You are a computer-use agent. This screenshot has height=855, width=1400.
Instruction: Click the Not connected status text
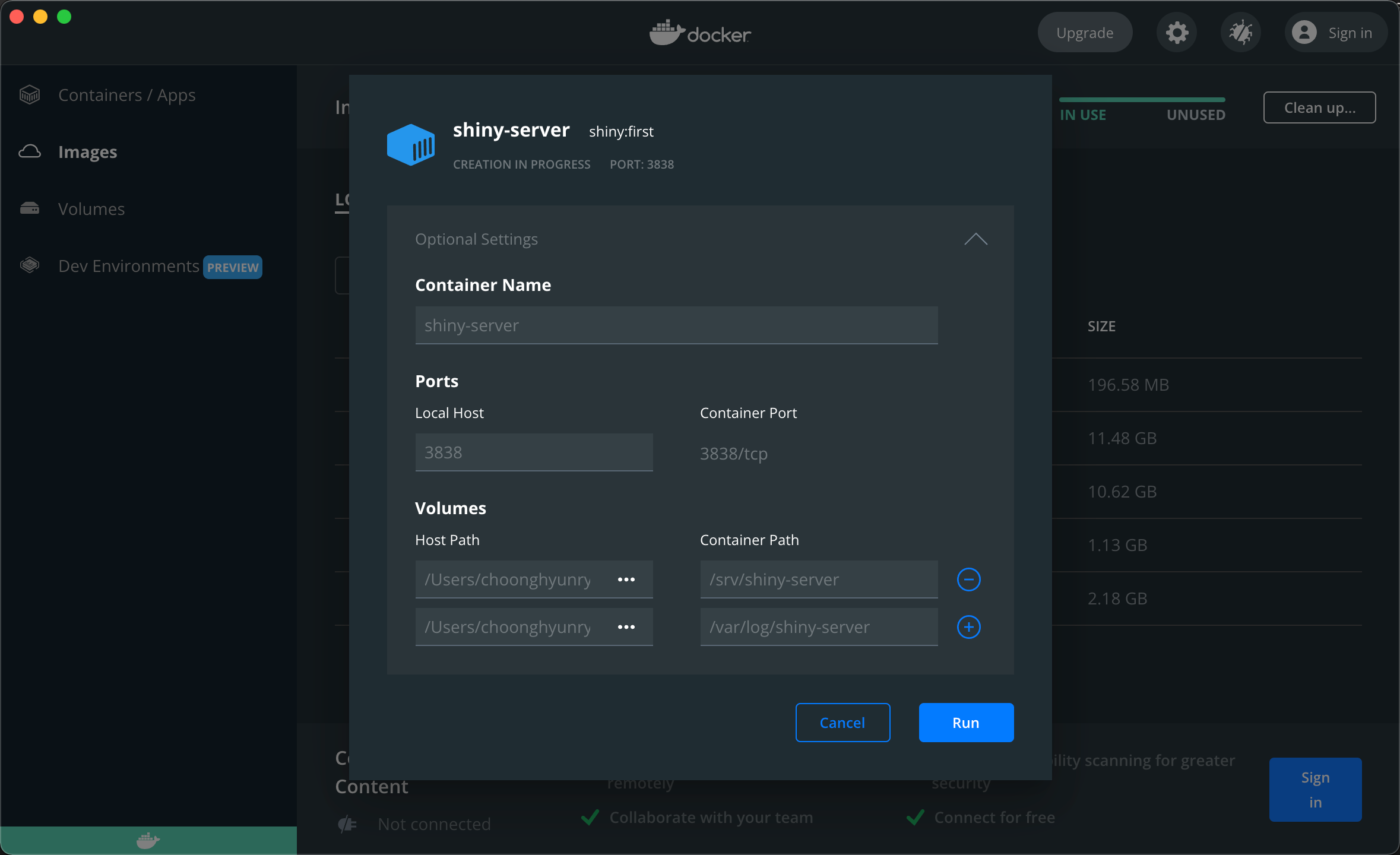(434, 824)
